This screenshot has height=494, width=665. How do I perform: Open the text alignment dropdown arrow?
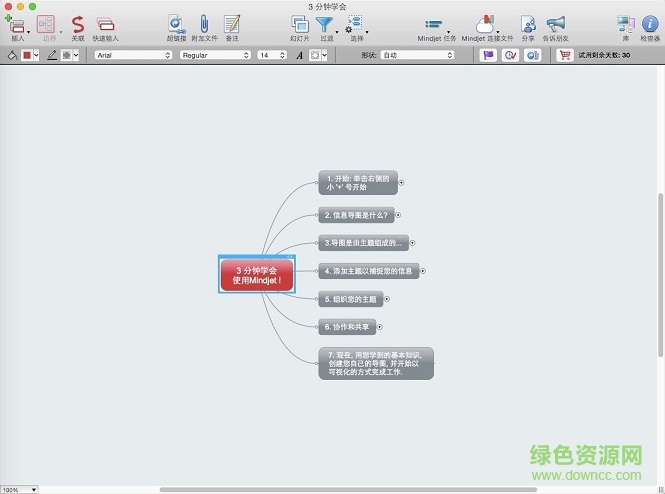coord(324,55)
